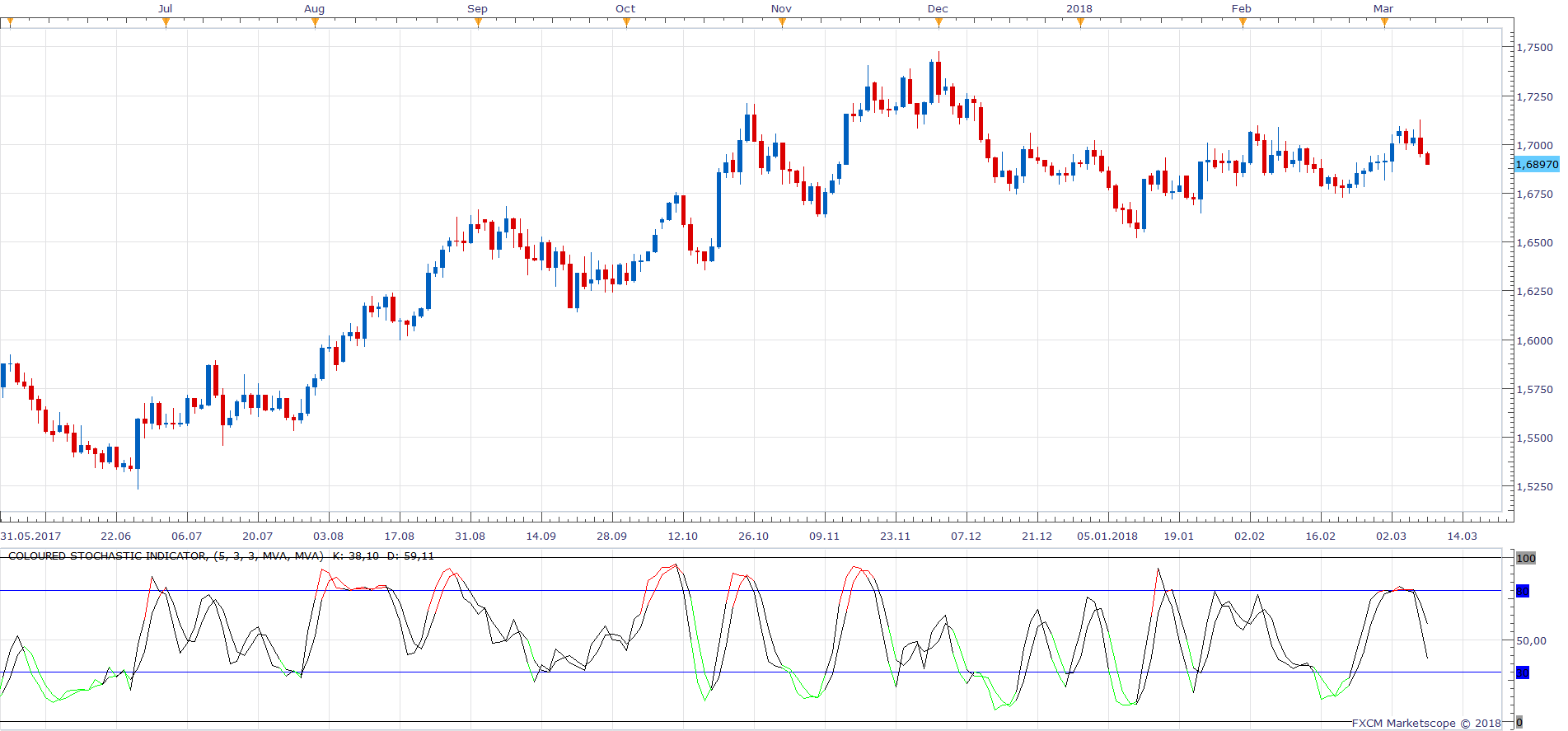Click the 1,5250 price axis label

click(1535, 487)
